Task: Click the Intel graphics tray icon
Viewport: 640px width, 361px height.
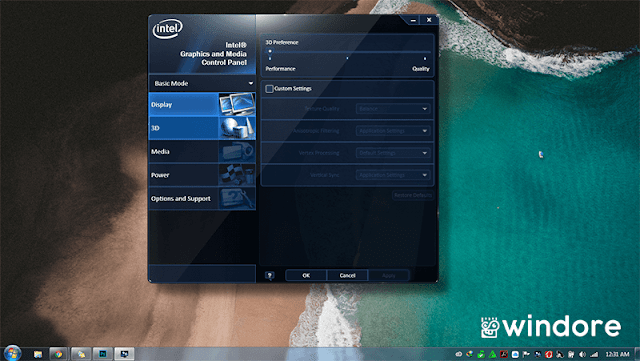Action: pyautogui.click(x=538, y=354)
